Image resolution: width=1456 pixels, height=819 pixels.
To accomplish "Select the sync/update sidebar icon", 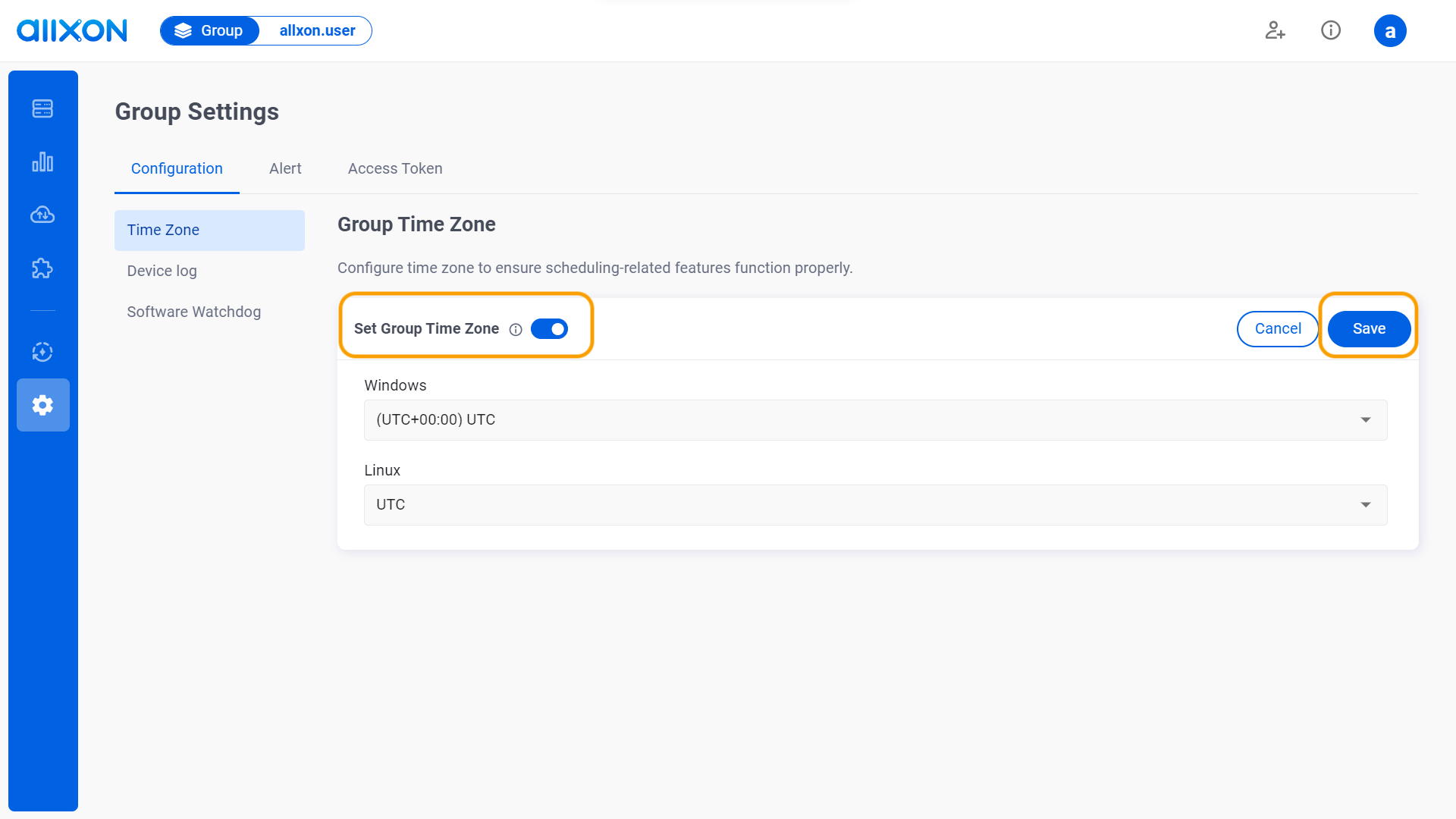I will [x=42, y=351].
